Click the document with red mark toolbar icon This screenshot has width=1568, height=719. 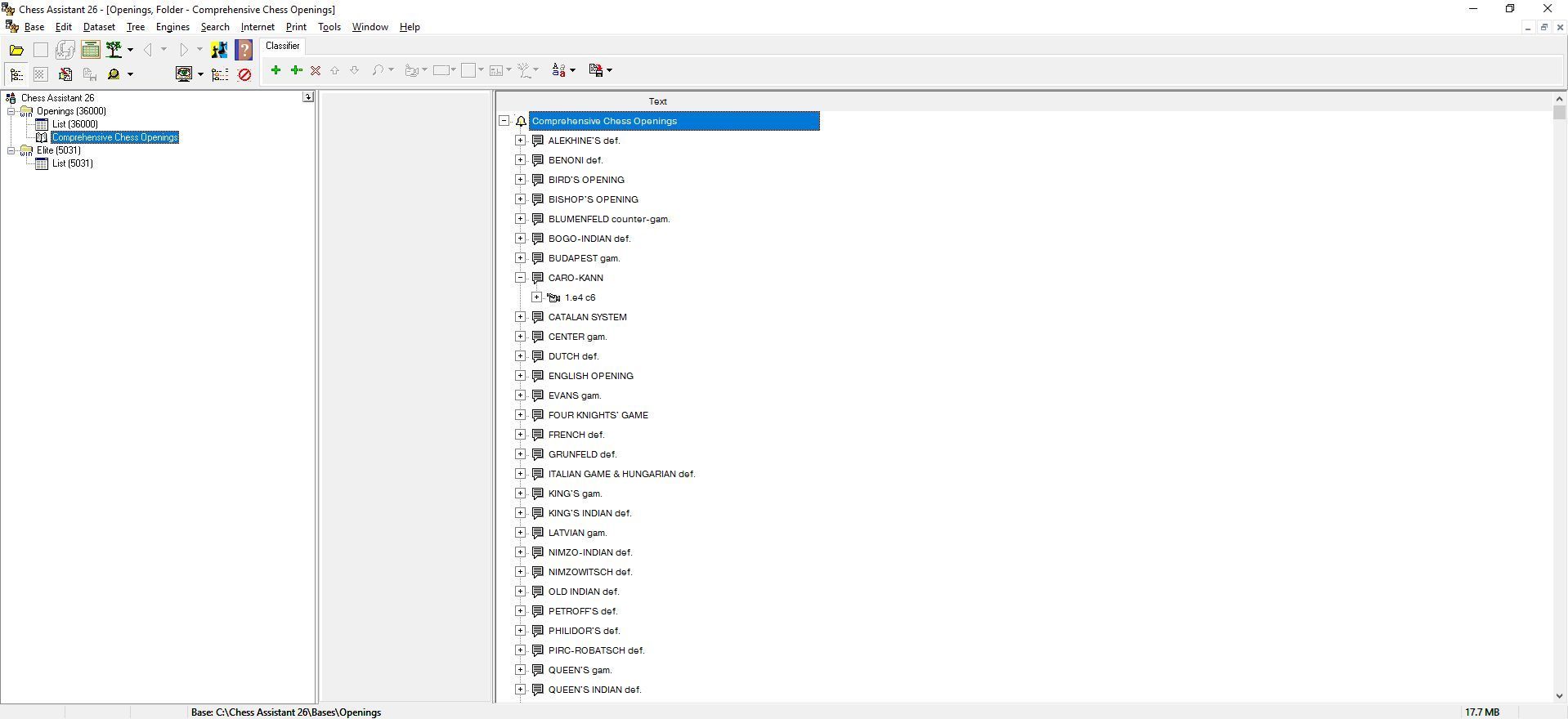click(x=65, y=74)
